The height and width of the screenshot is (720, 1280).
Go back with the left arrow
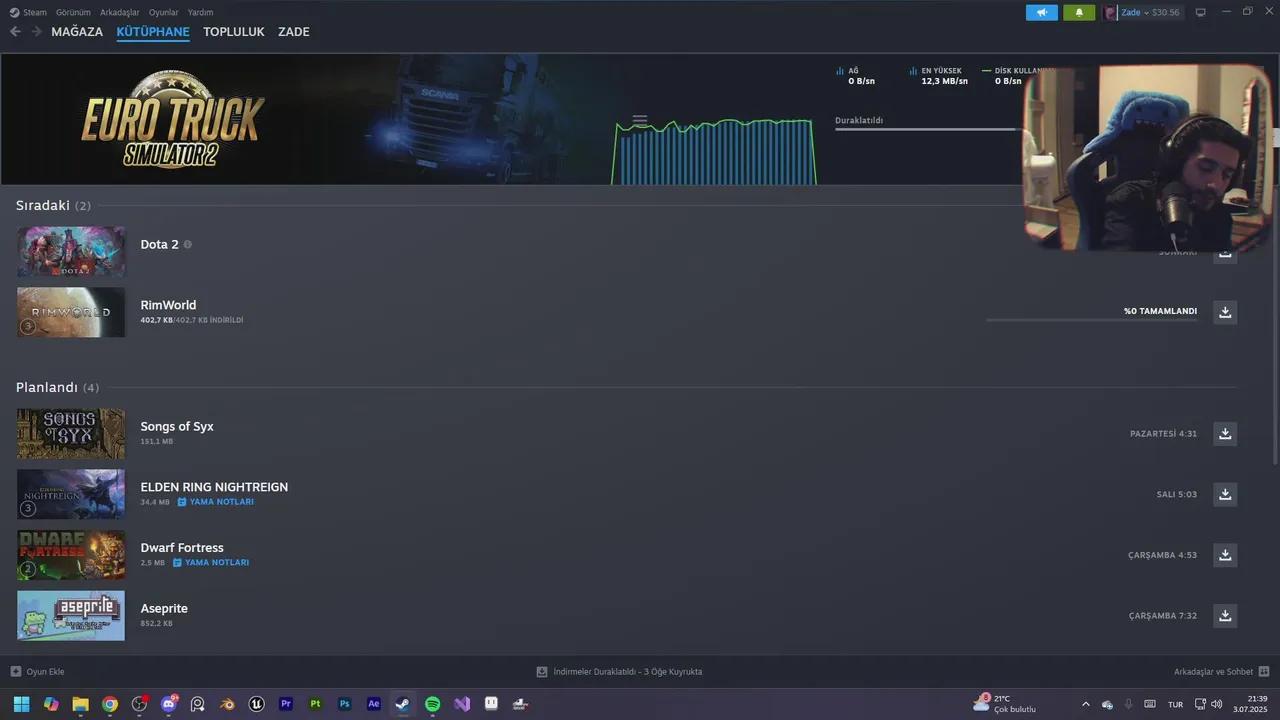point(15,32)
